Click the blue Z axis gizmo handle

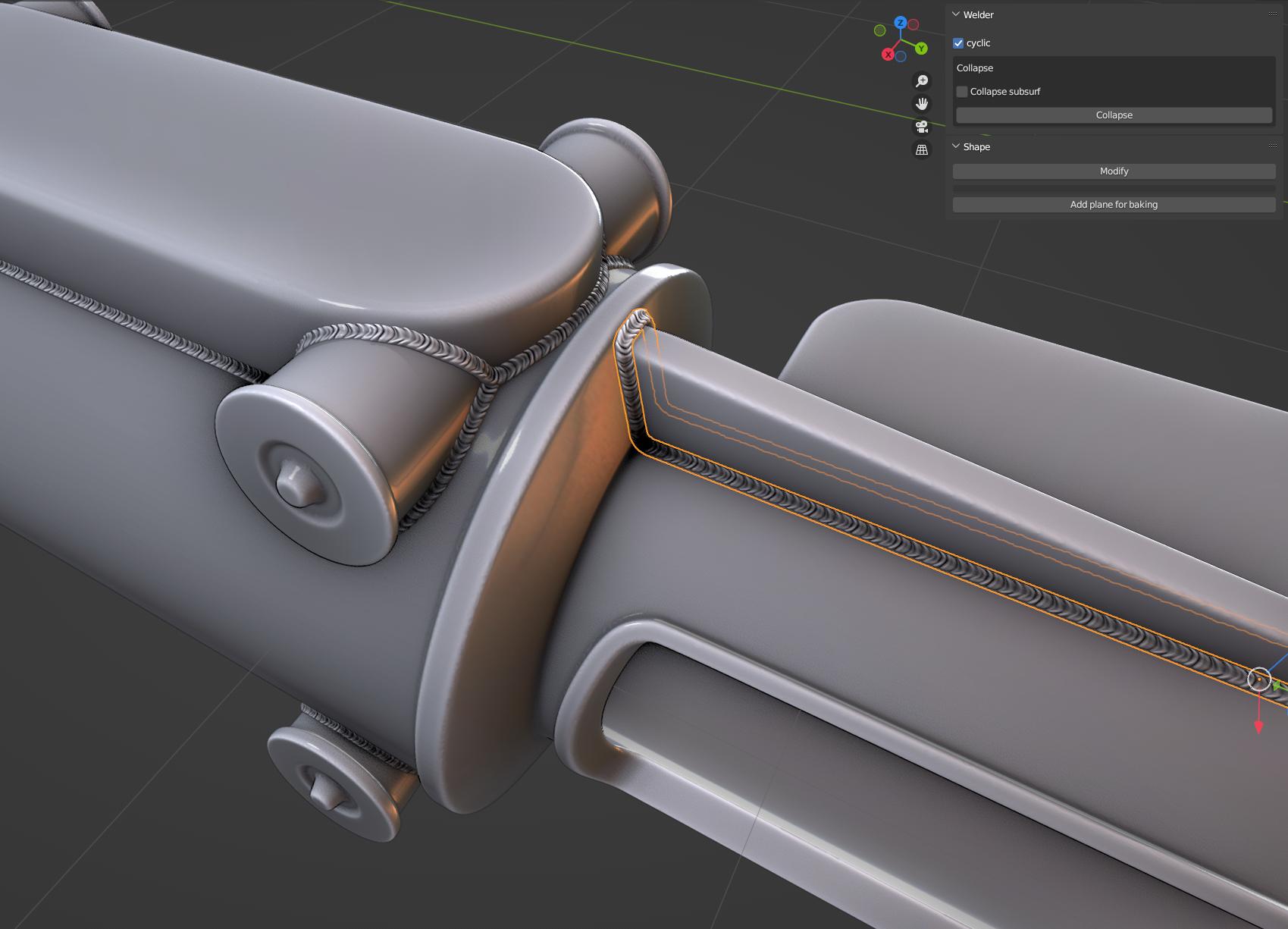point(901,23)
